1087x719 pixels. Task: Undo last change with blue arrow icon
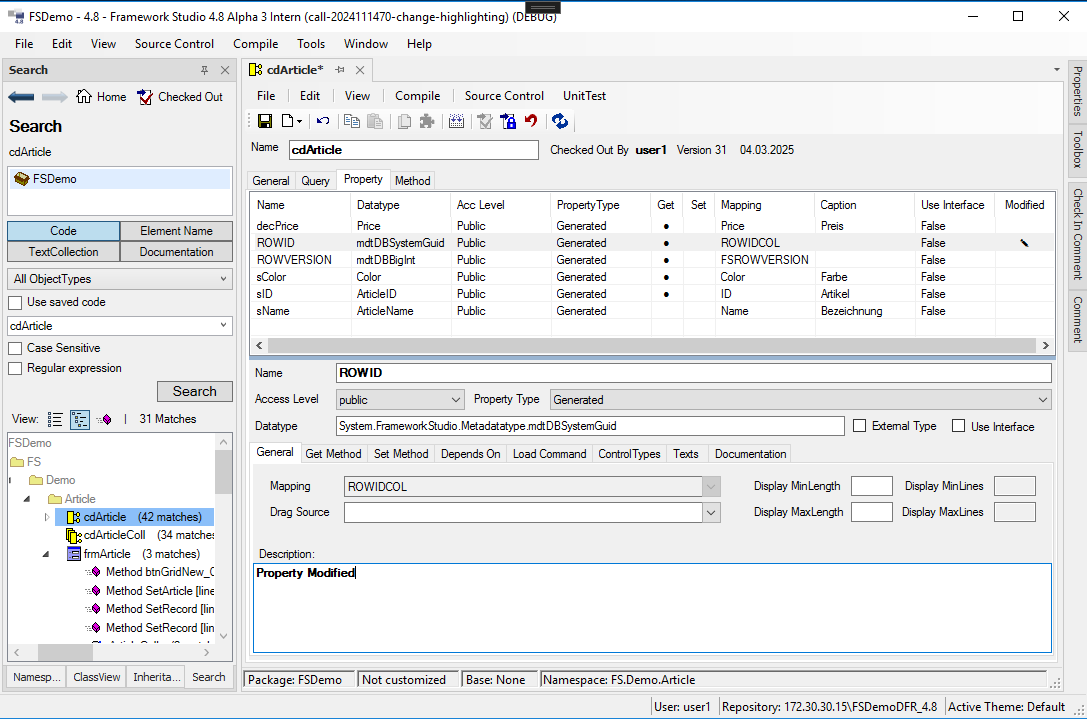point(323,121)
